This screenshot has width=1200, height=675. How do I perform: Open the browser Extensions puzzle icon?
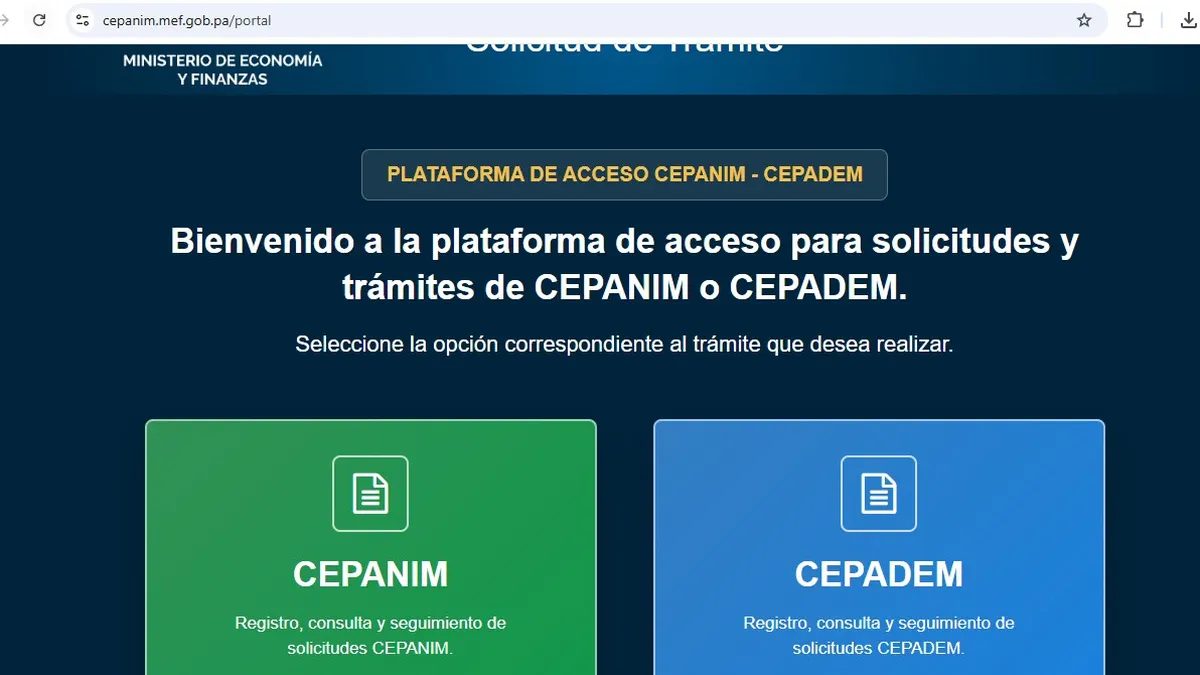coord(1135,20)
